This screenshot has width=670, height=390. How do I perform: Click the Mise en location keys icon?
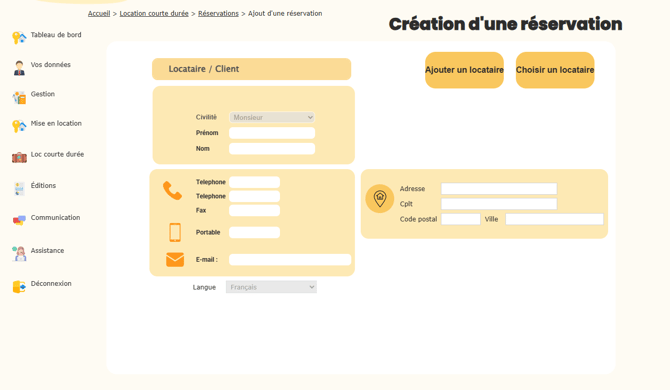(x=19, y=126)
